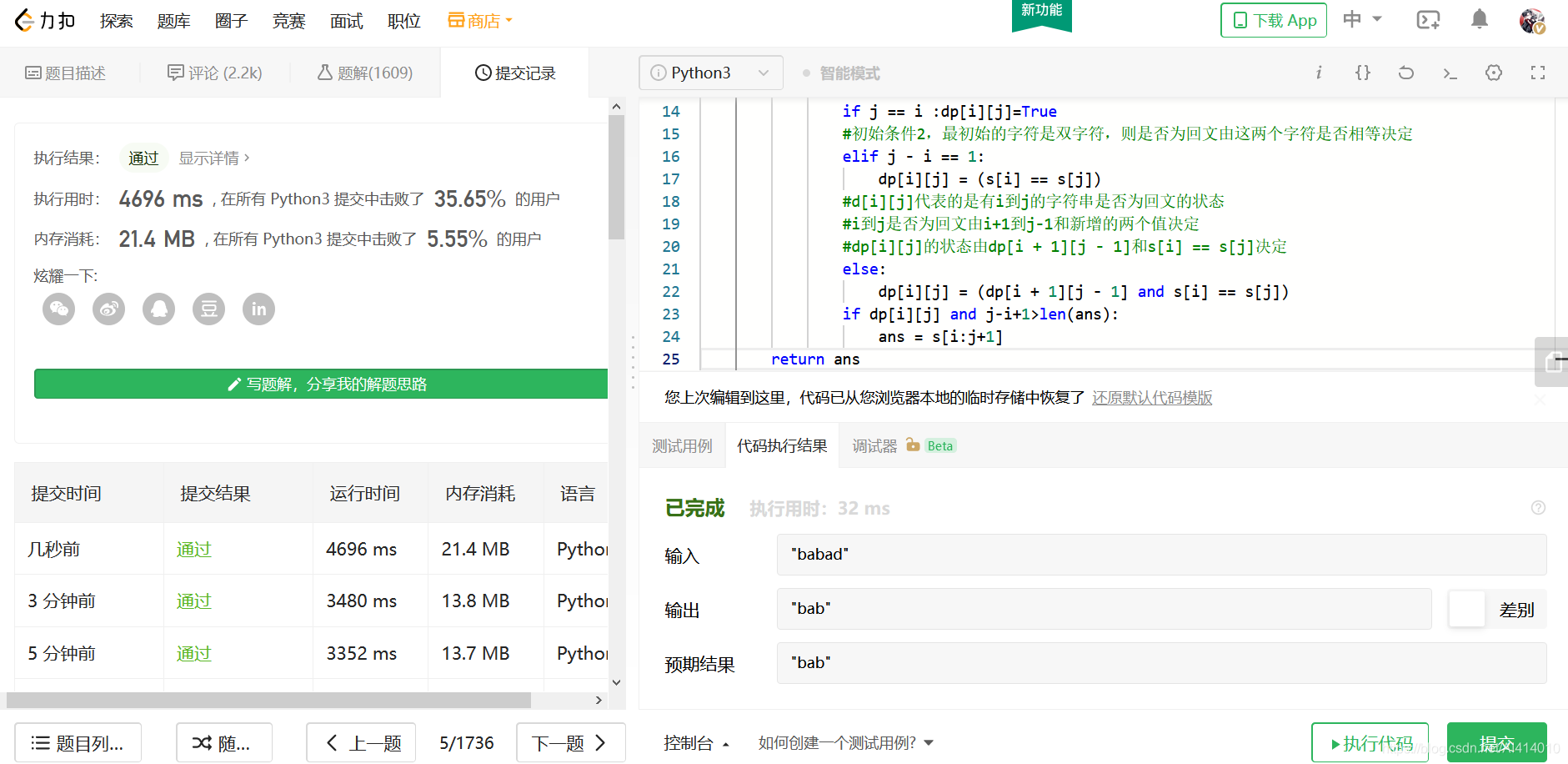Go to 上一题 previous problem
This screenshot has height=764, width=1568.
click(363, 742)
